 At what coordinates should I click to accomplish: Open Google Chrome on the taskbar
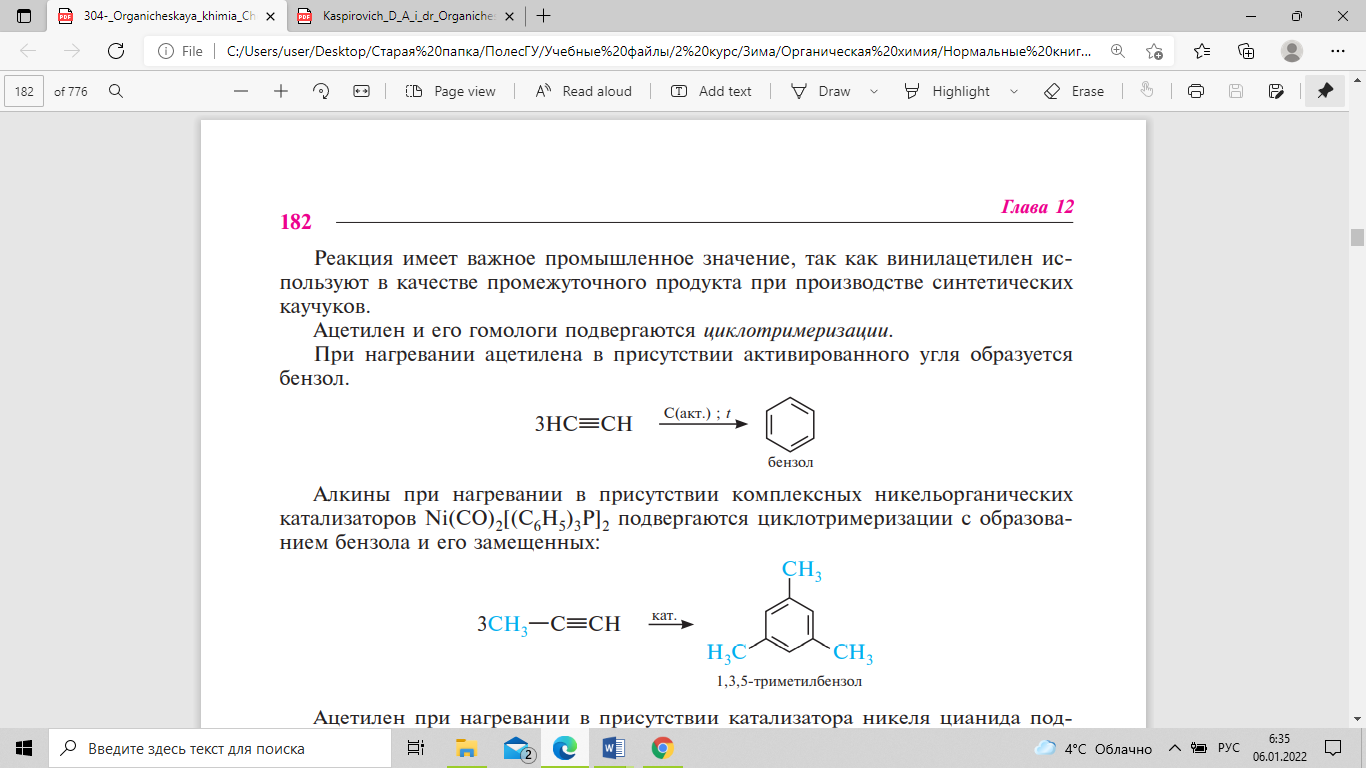point(661,748)
